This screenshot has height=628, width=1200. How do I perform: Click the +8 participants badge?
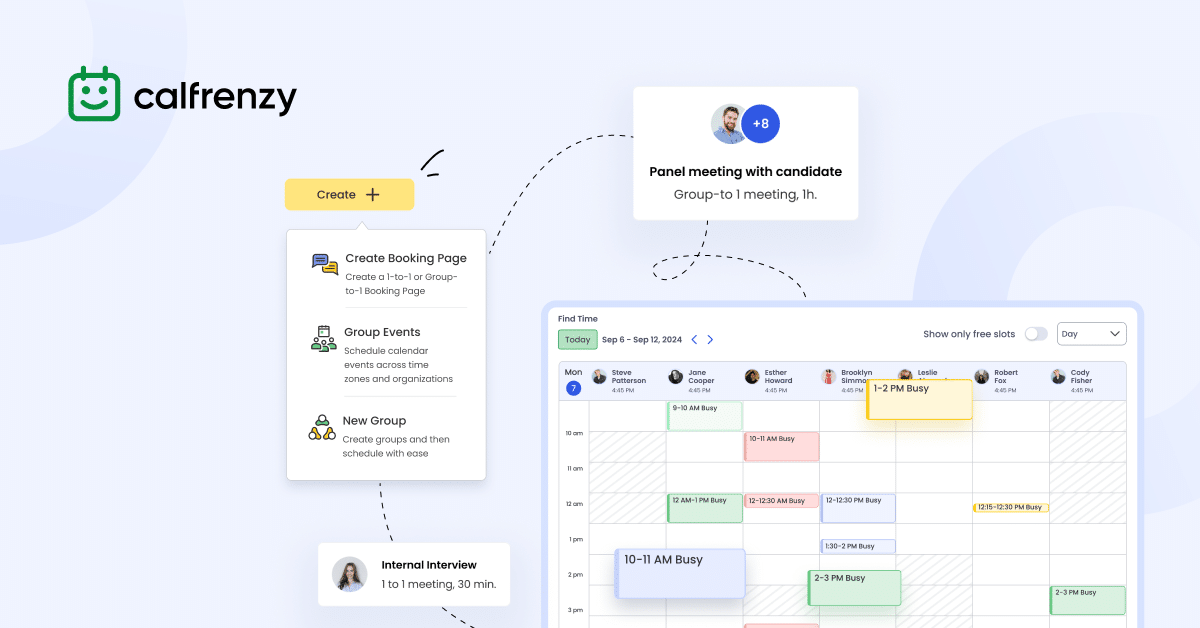click(761, 123)
